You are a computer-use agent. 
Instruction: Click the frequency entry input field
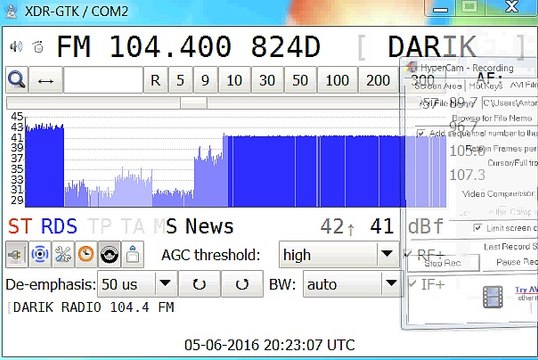[103, 80]
